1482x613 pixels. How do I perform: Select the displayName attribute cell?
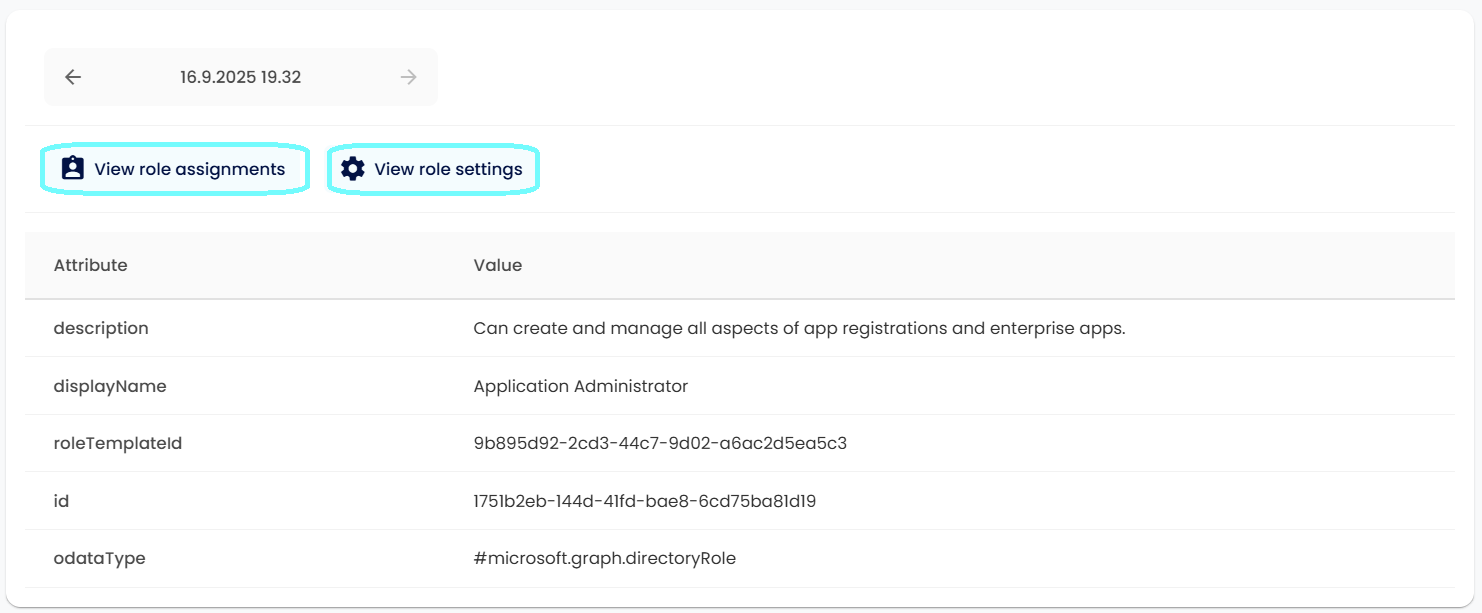(110, 386)
